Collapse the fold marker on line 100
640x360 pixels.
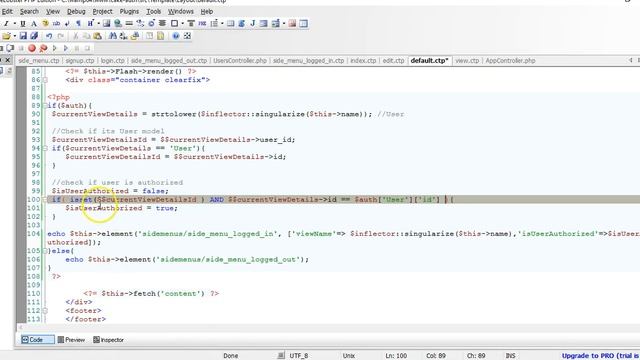coord(45,200)
